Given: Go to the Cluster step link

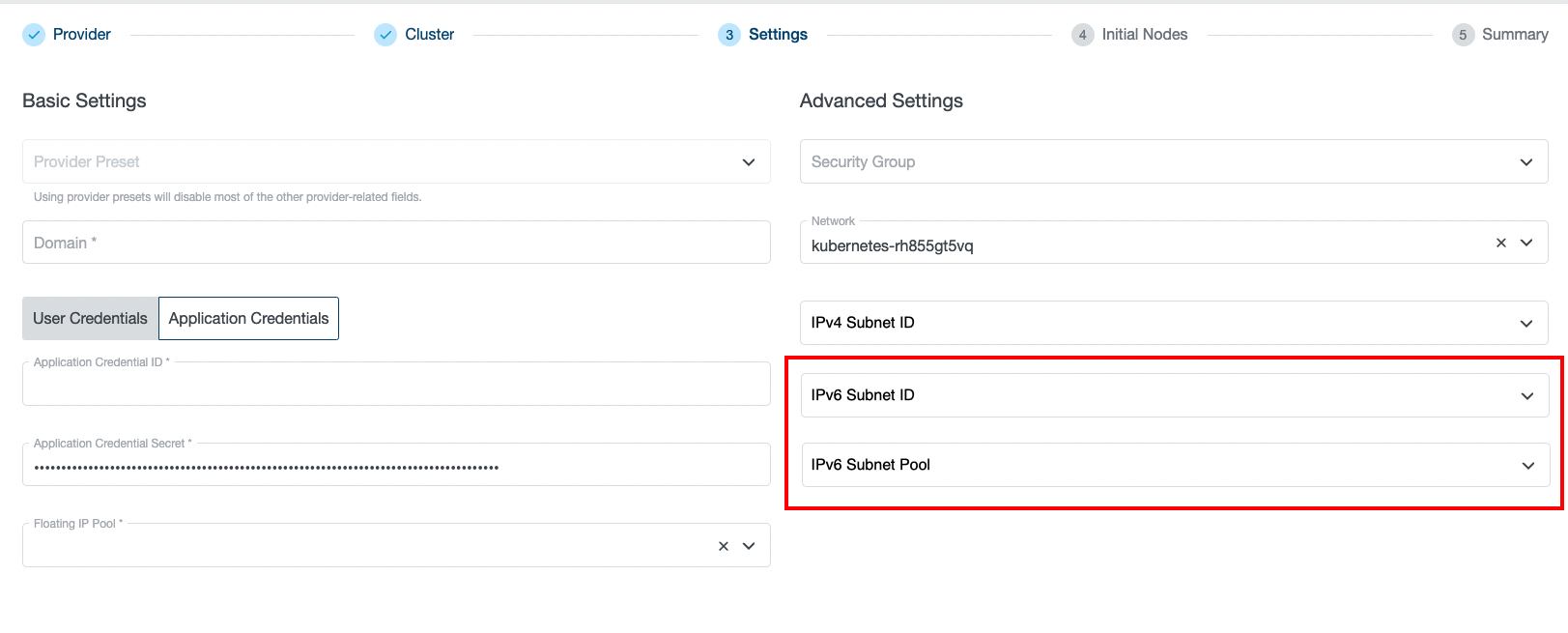Looking at the screenshot, I should pos(431,34).
